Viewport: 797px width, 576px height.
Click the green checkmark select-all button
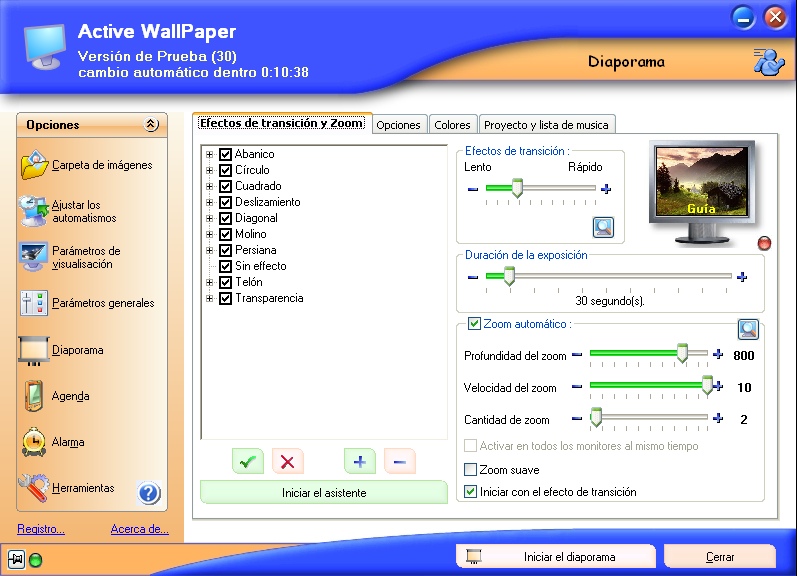click(x=248, y=462)
